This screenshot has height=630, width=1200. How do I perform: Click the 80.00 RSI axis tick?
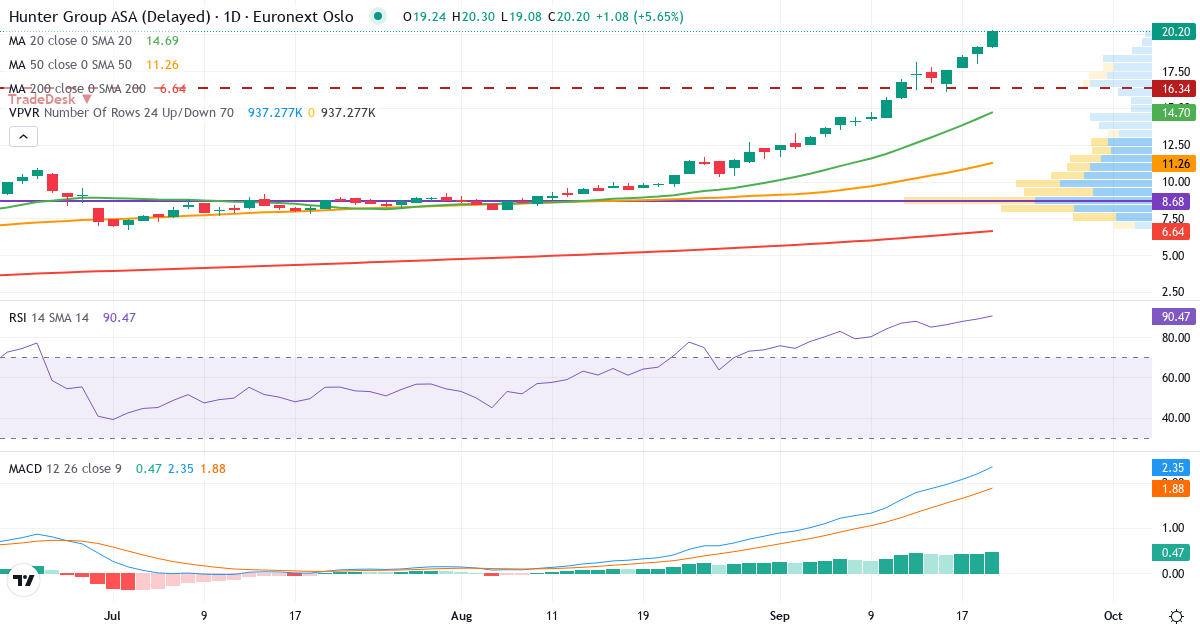point(1176,338)
